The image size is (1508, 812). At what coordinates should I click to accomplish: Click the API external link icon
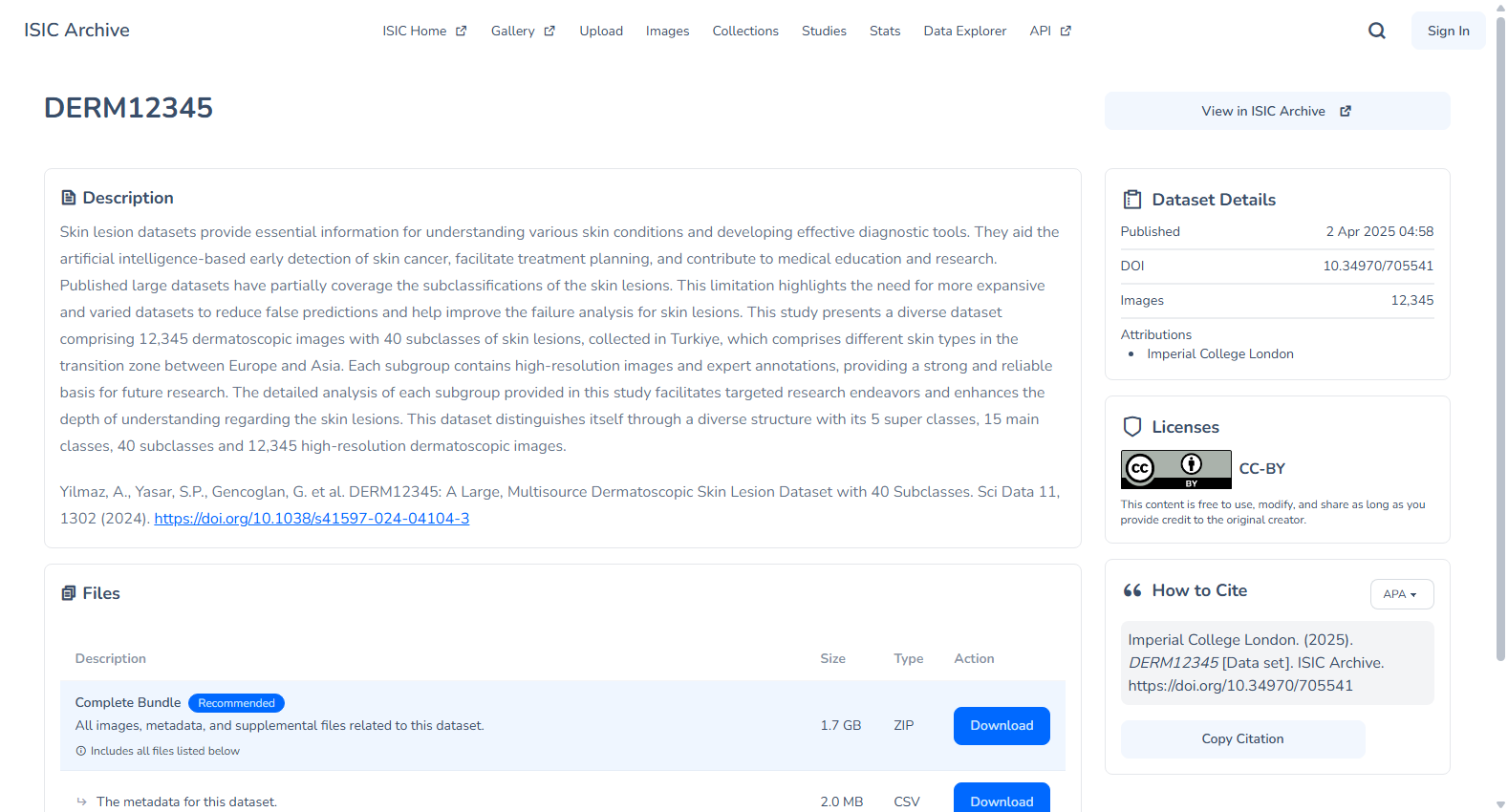coord(1066,31)
